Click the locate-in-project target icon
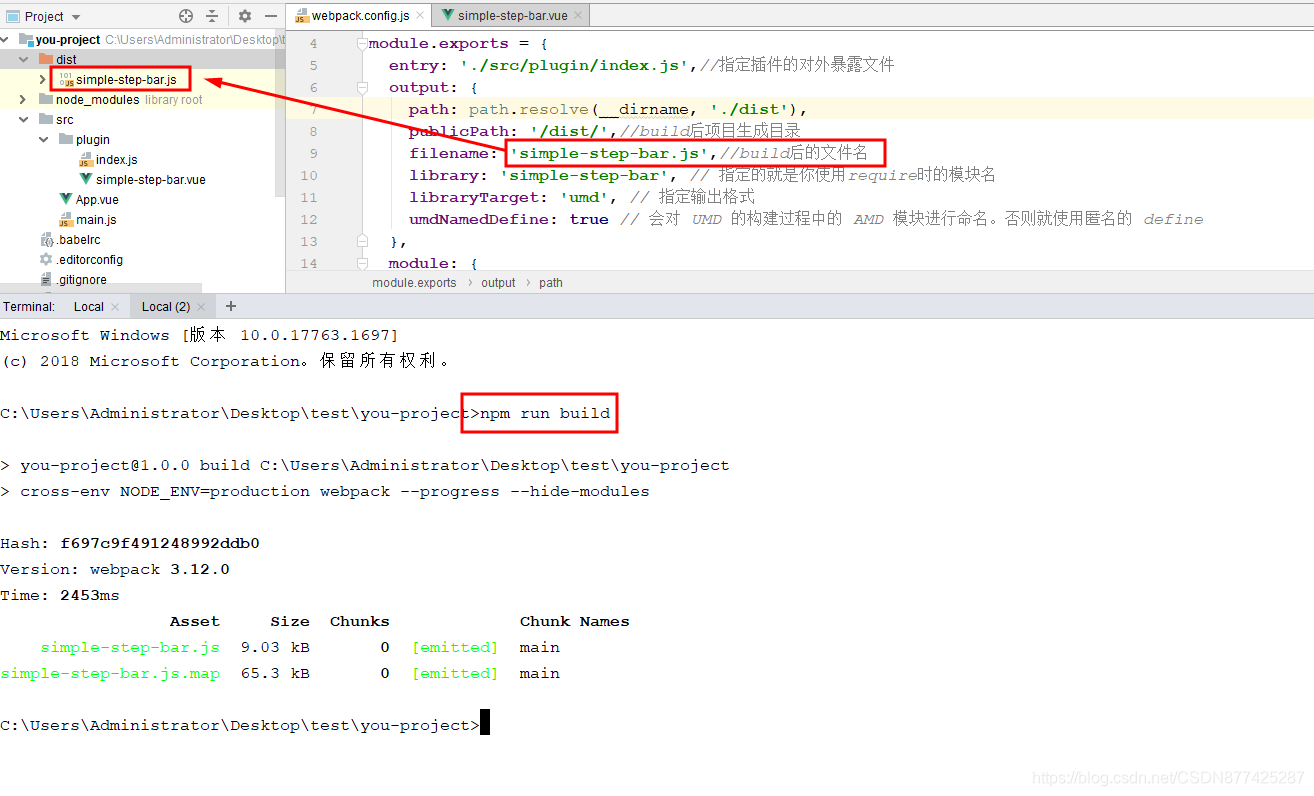 pos(186,16)
